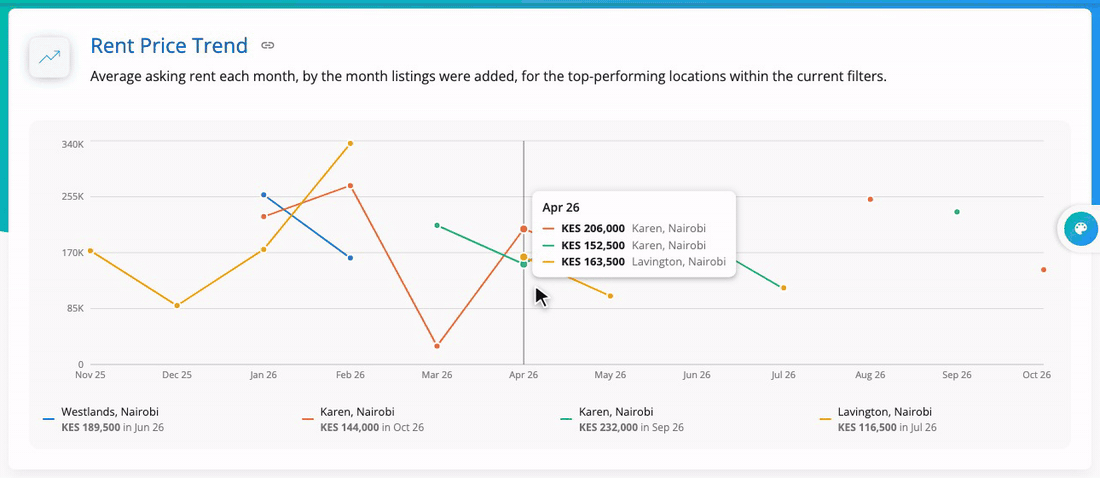Open the color palette theme button
Screen dimensions: 1100x478
[x=1080, y=230]
